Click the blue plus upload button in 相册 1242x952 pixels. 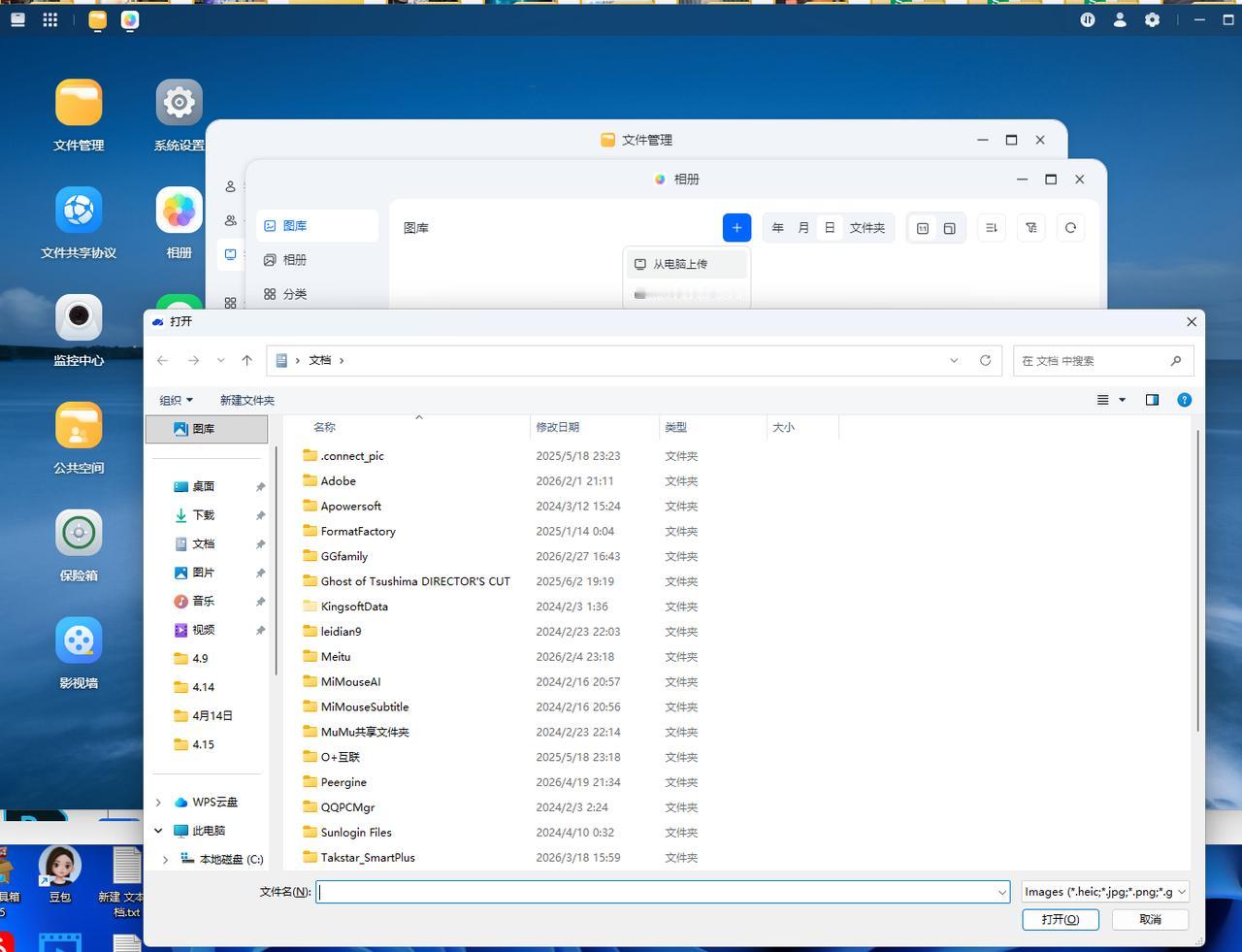tap(736, 227)
